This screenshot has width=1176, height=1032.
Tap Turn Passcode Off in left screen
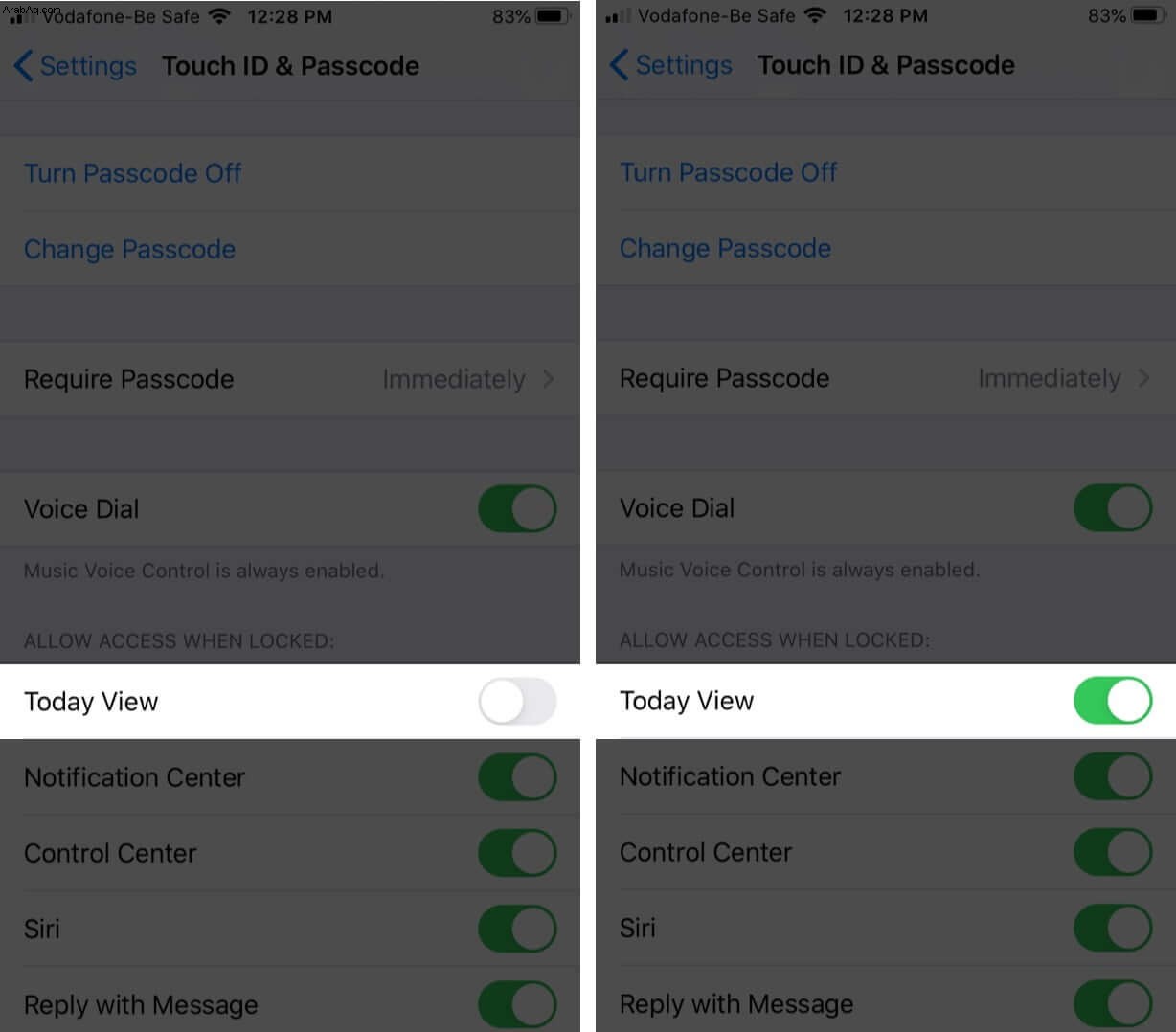132,173
